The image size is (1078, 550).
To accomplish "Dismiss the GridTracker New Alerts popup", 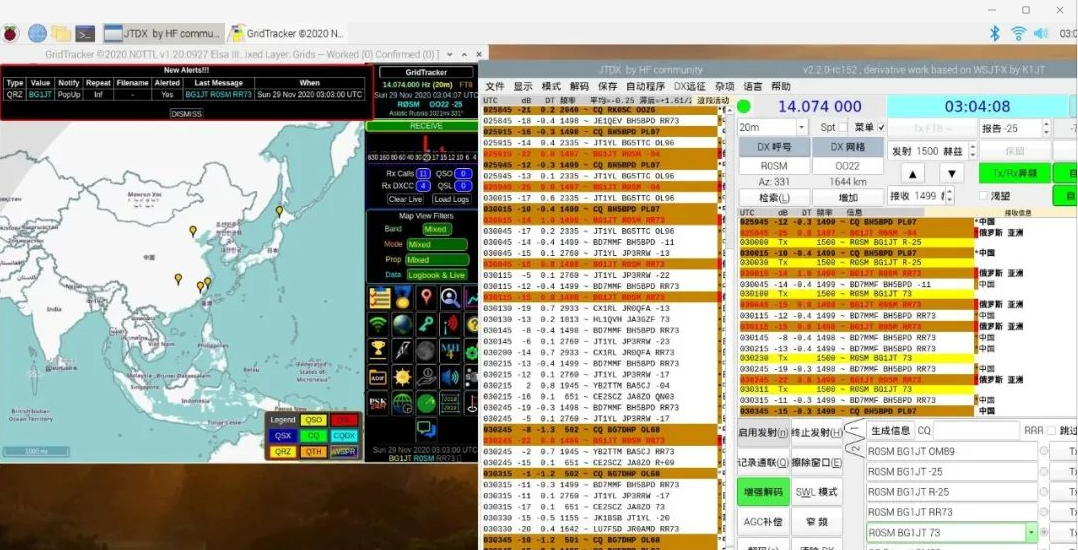I will [186, 113].
